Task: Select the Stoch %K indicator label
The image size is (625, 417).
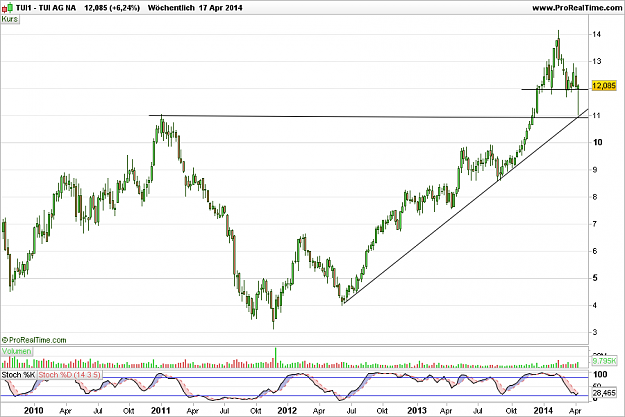Action: (18, 375)
